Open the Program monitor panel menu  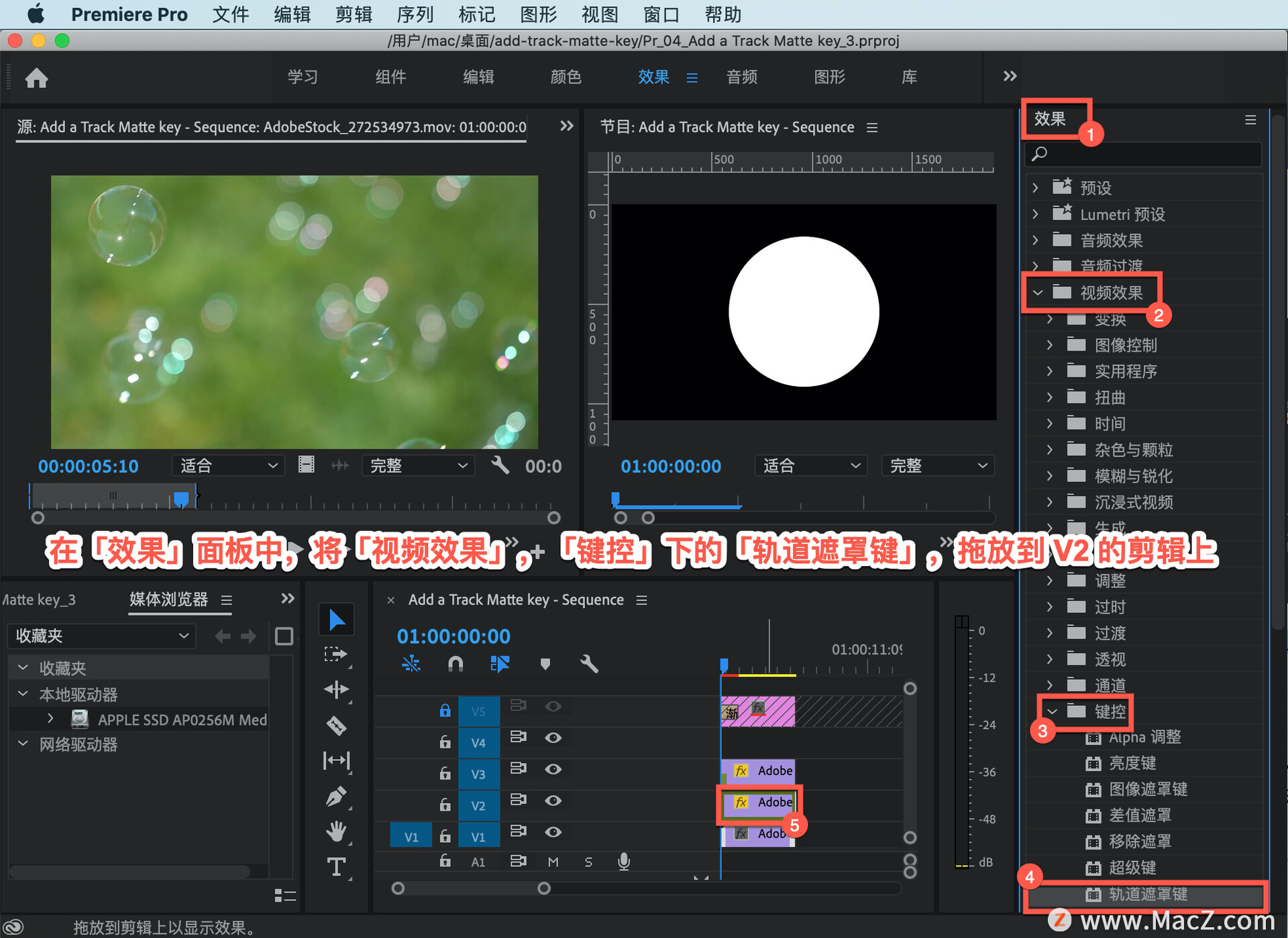[x=872, y=127]
